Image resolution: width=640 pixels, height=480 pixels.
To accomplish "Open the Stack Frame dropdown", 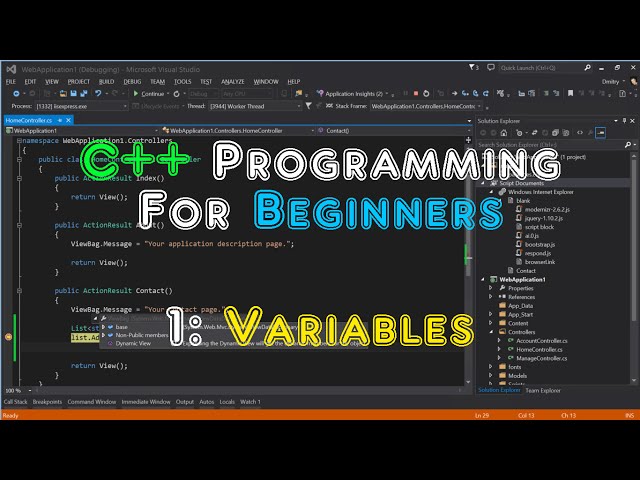I will tap(426, 106).
